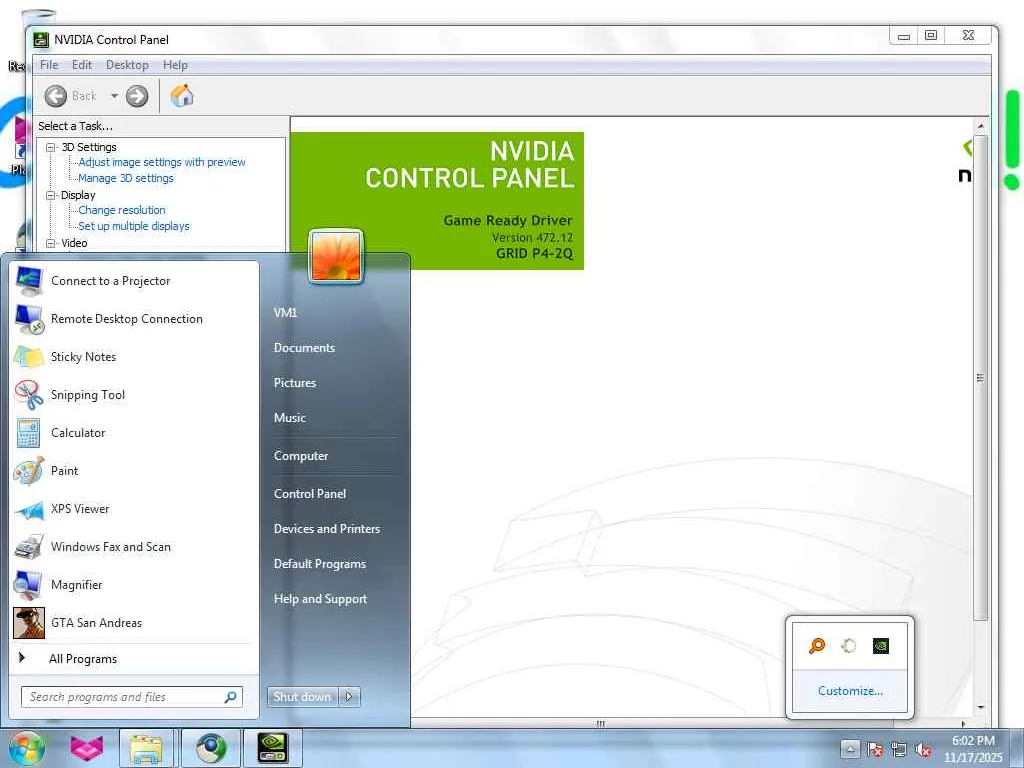Viewport: 1024px width, 768px height.
Task: Click the network tray icon
Action: point(899,749)
